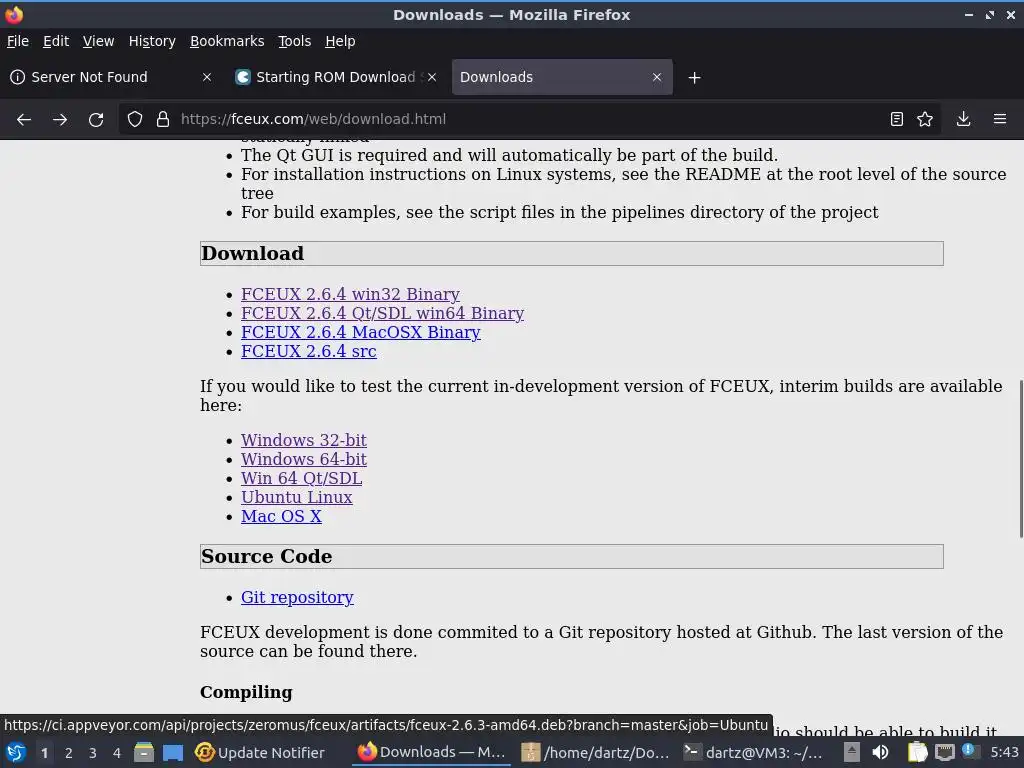Download FCEUX 2.6.4 Qt/SDL win64 Binary
The width and height of the screenshot is (1024, 768).
click(x=382, y=313)
